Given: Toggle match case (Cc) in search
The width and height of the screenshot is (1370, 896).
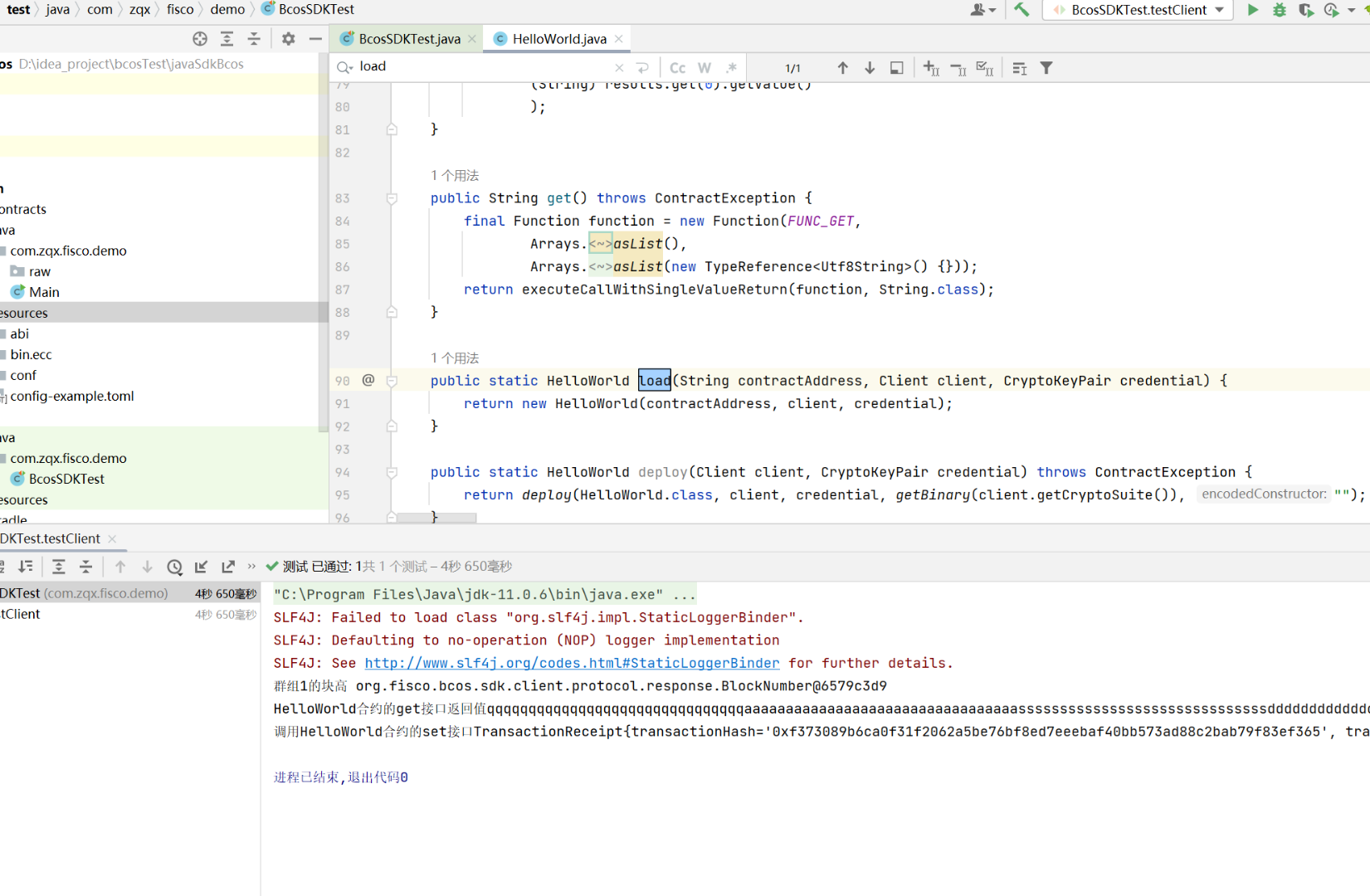Looking at the screenshot, I should [678, 68].
